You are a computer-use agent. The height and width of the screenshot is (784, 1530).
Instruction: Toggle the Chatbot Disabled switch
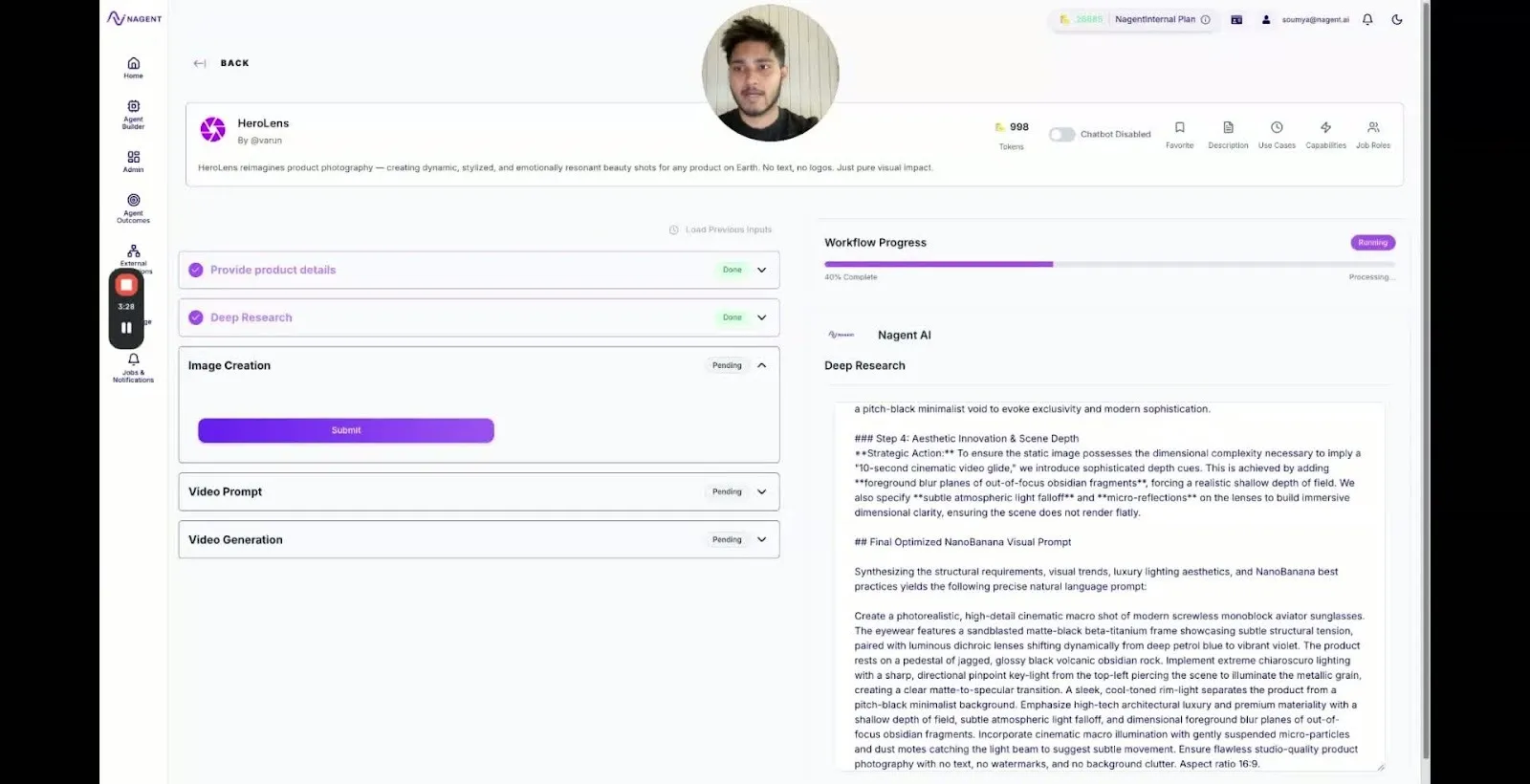click(1061, 135)
